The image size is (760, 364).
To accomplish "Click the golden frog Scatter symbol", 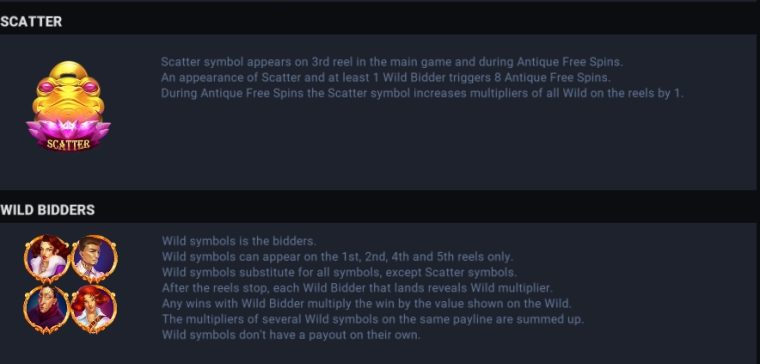I will [x=68, y=105].
